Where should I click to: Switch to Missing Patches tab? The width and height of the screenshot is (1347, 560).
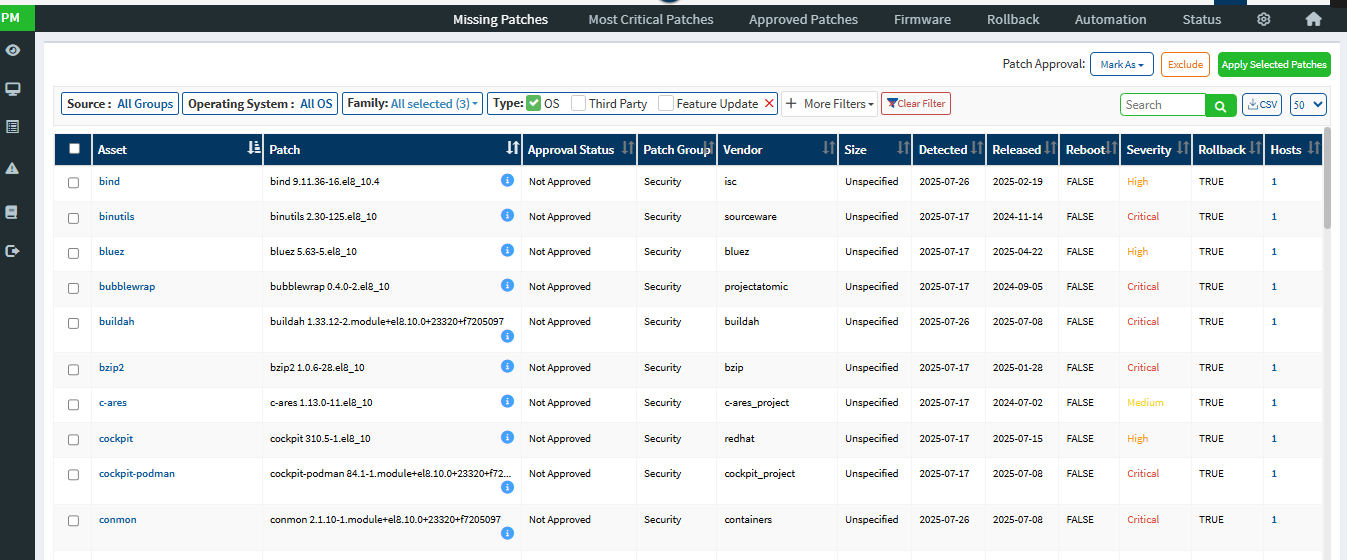500,19
